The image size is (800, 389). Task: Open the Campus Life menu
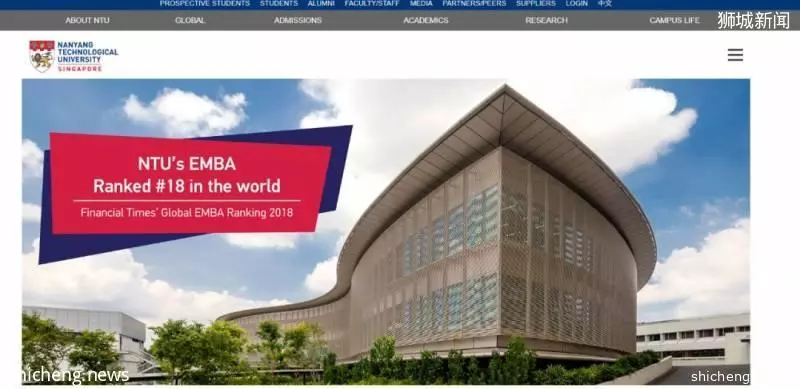(674, 20)
